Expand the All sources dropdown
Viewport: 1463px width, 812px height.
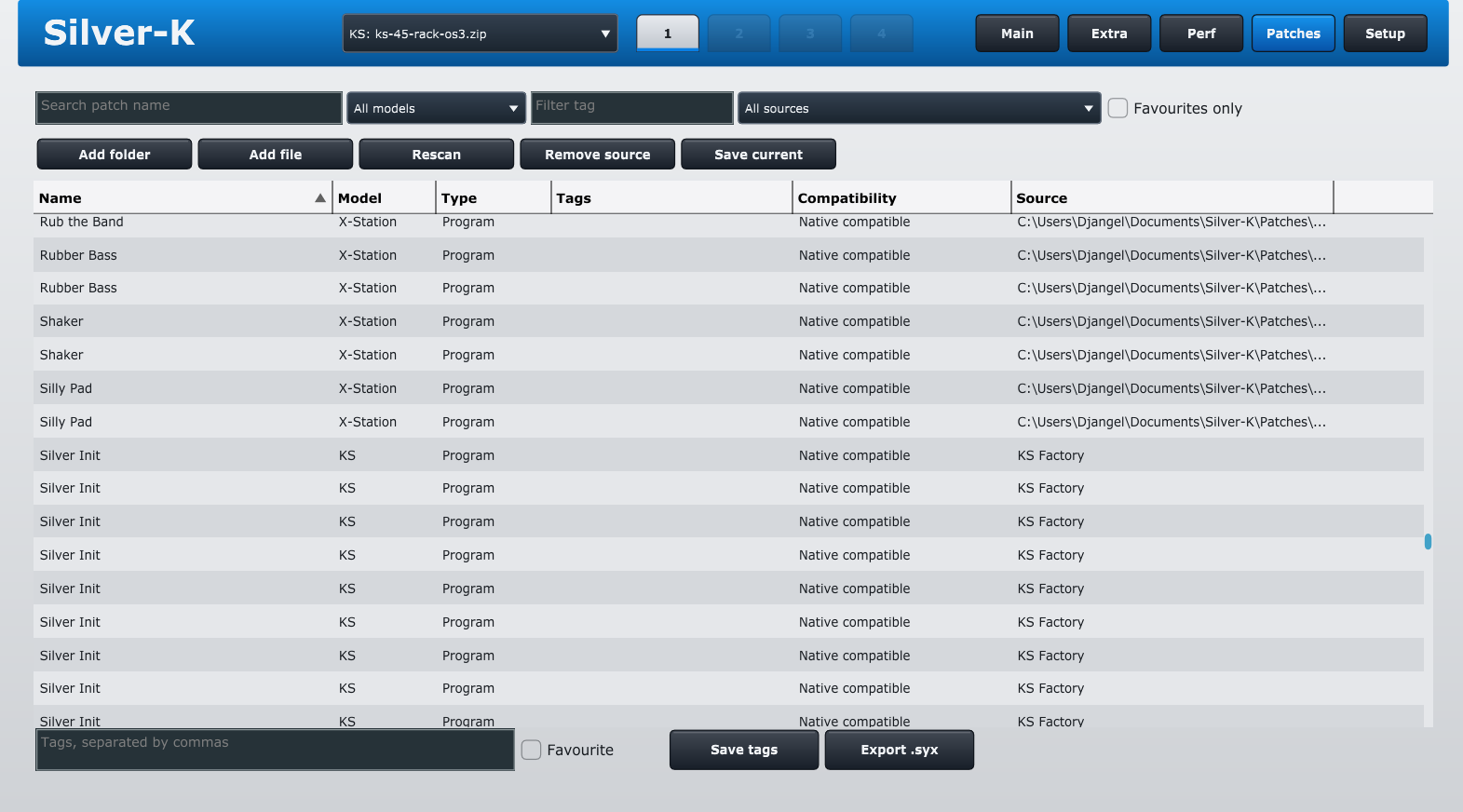(919, 108)
